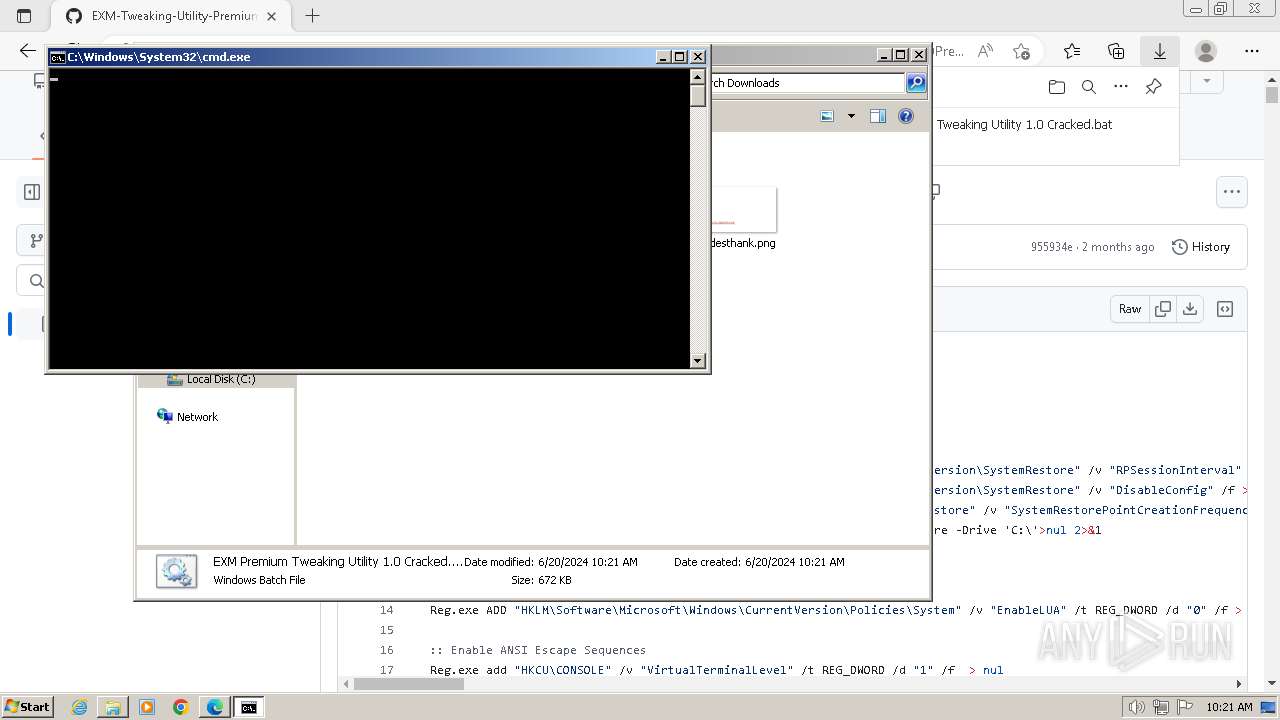Open Edge tab actions menu icon

pos(24,16)
